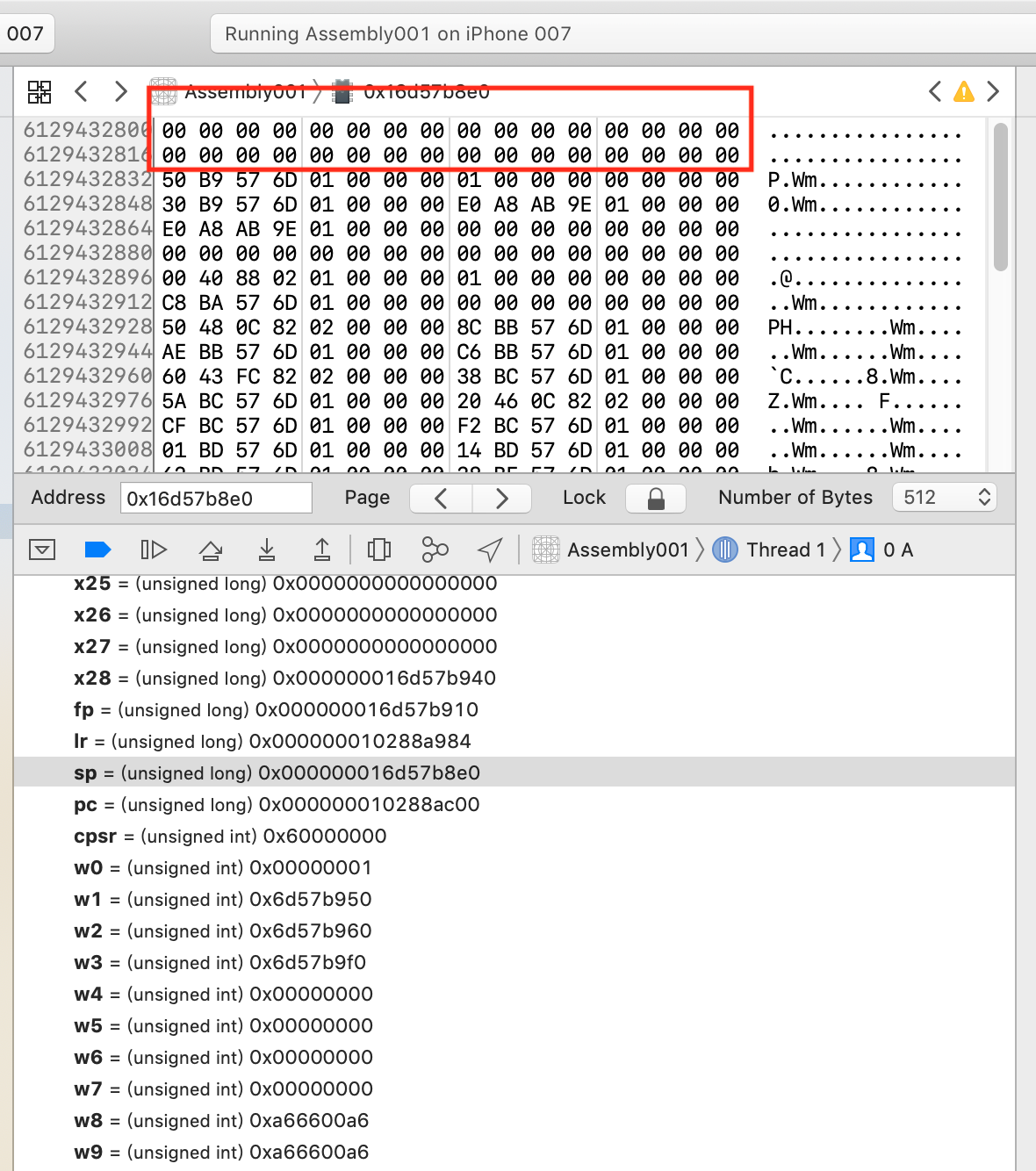Image resolution: width=1036 pixels, height=1171 pixels.
Task: Jump to next issue arrow
Action: (993, 91)
